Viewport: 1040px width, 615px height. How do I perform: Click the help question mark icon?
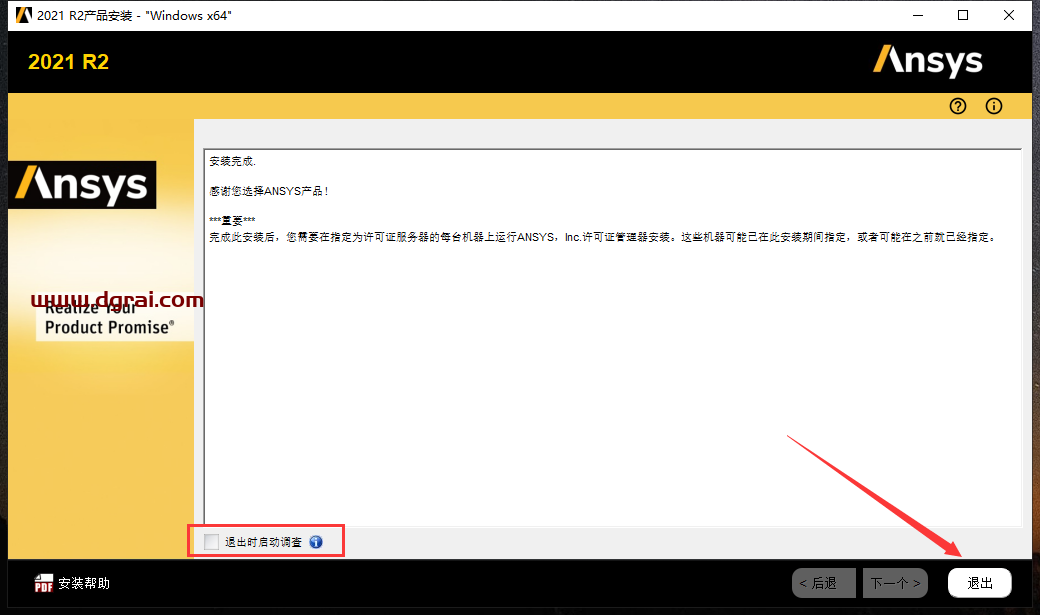pos(958,106)
